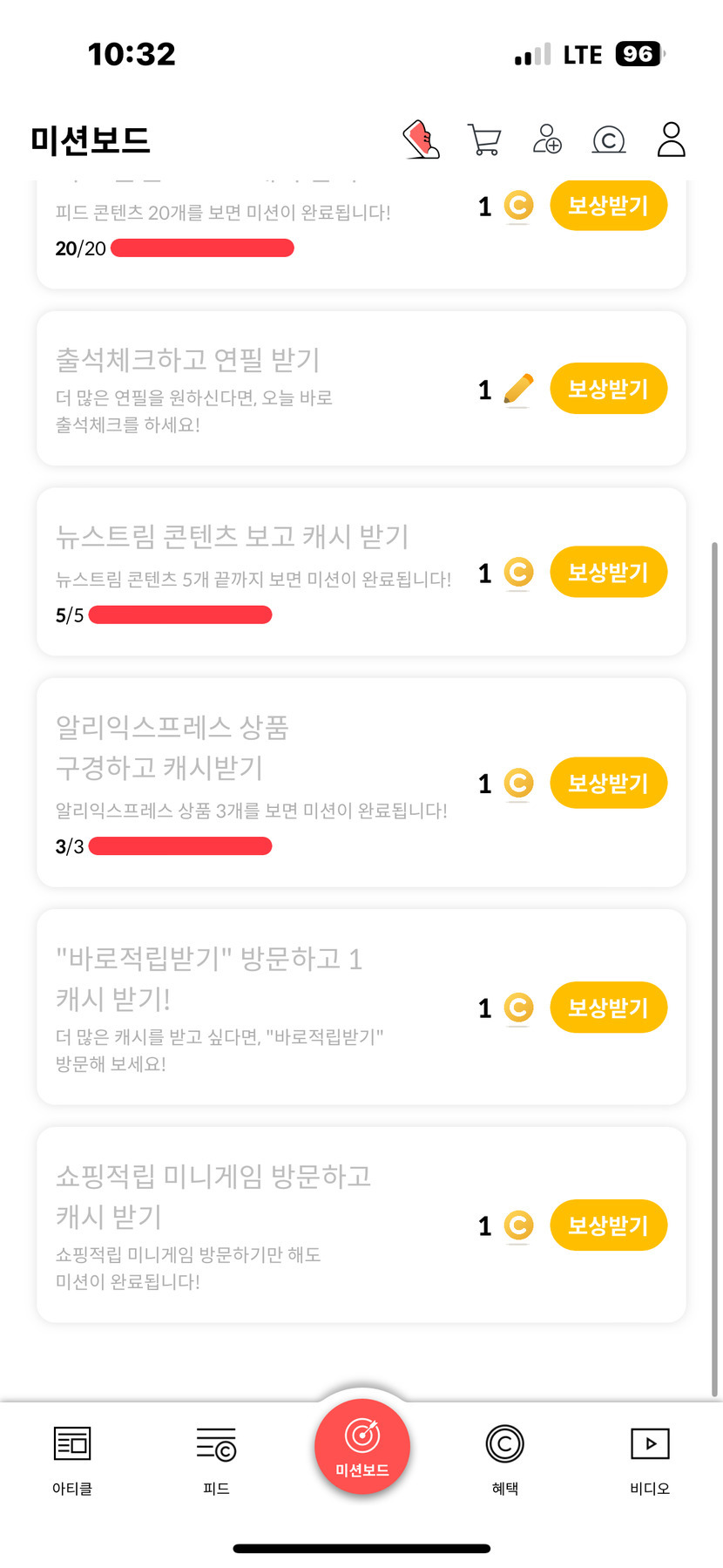Tap coin icon on 알리익스프레스 mission

[x=518, y=783]
